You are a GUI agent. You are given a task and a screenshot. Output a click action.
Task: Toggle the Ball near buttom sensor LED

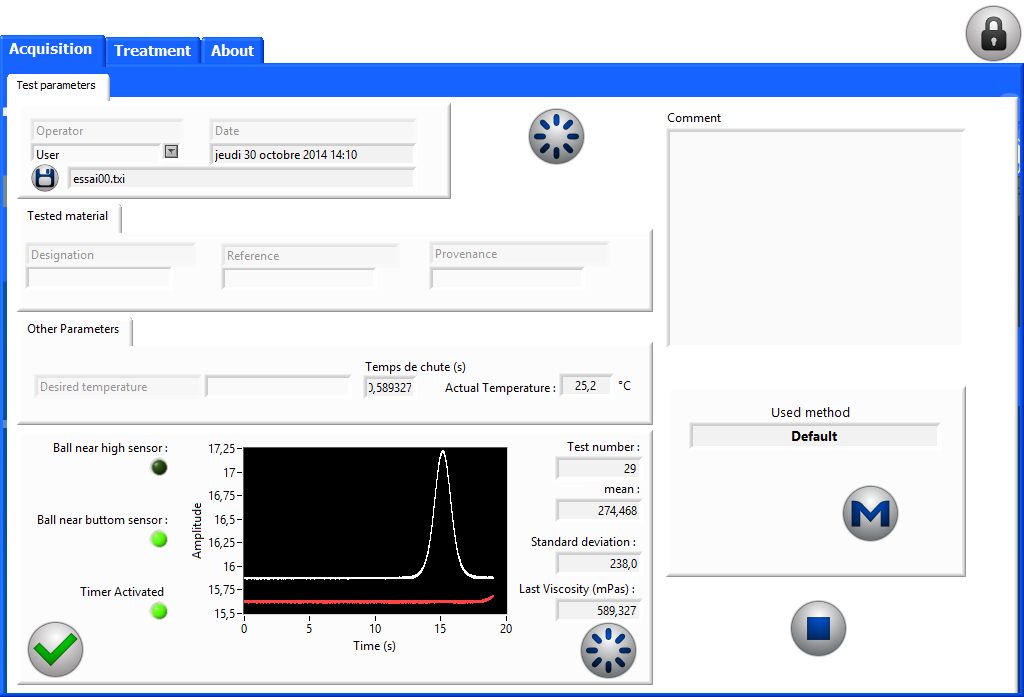coord(158,539)
